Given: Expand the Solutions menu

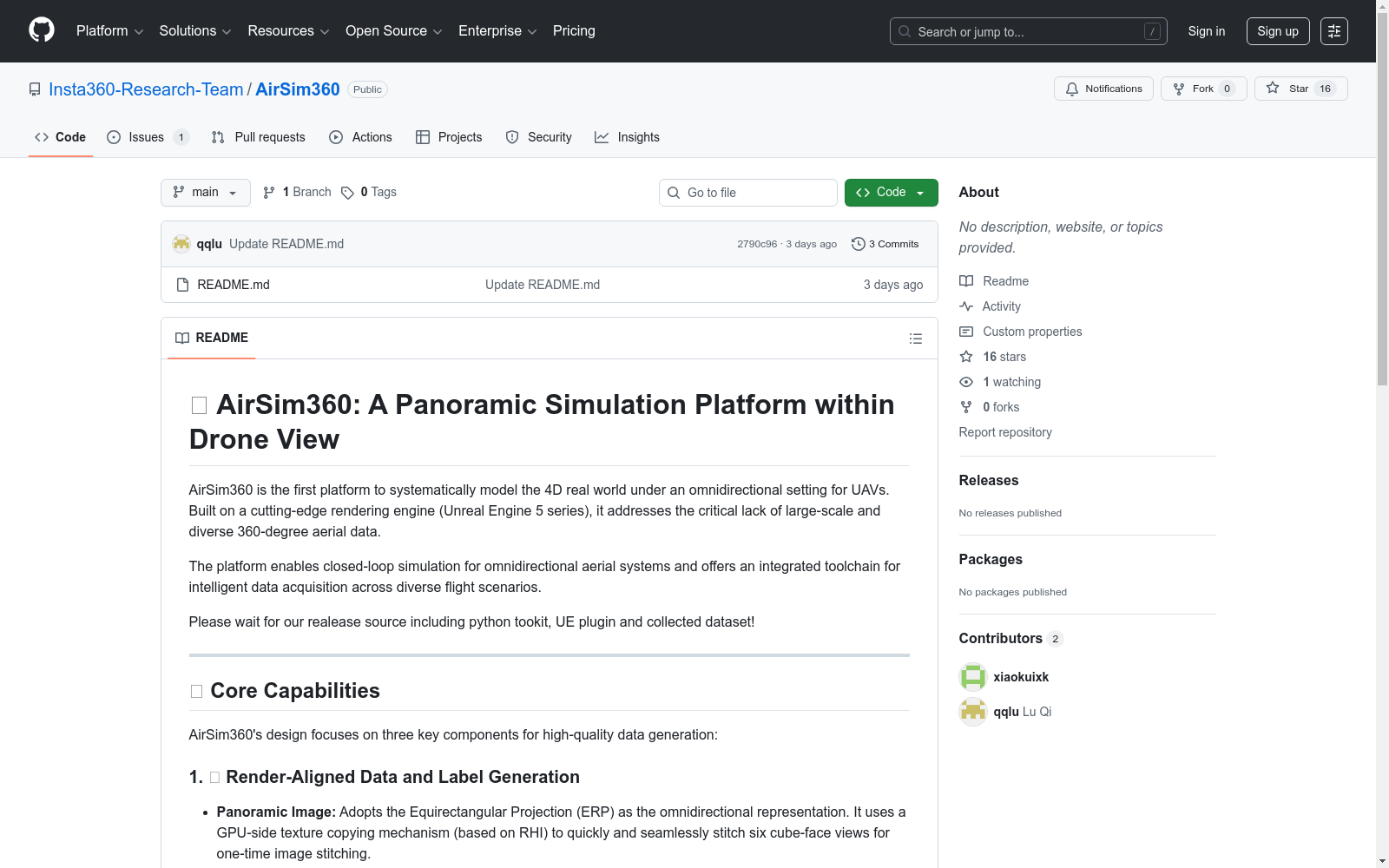Looking at the screenshot, I should pos(195,31).
